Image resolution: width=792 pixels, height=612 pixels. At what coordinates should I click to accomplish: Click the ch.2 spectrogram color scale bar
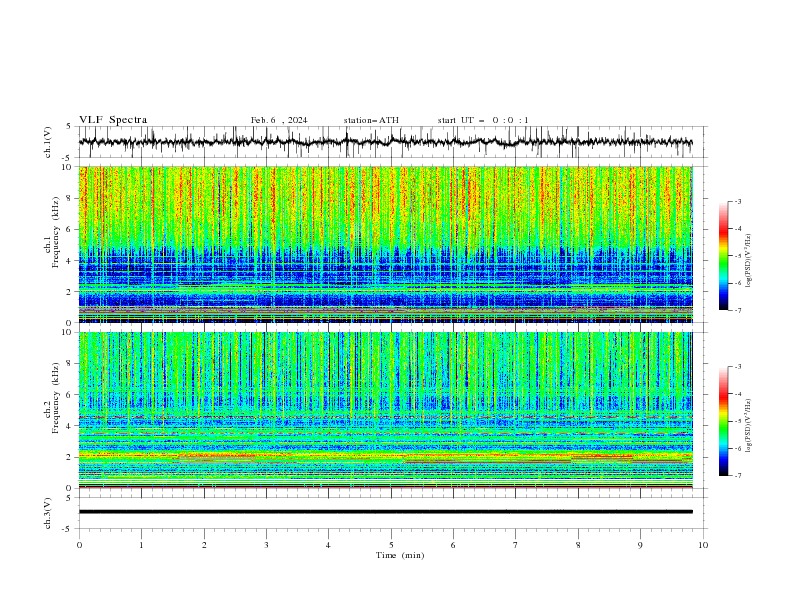click(723, 421)
